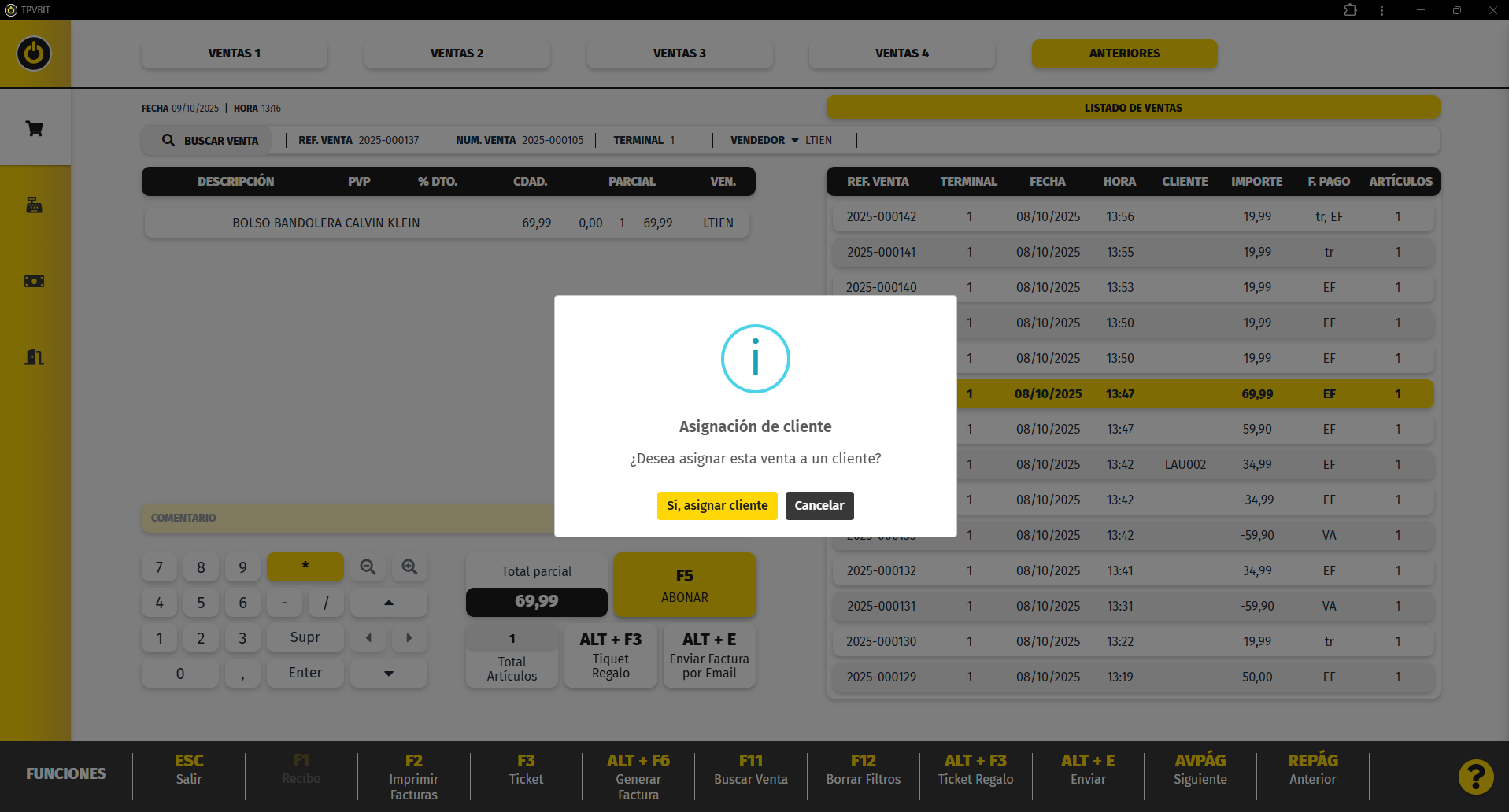Click the exit door sidebar icon
The width and height of the screenshot is (1509, 812).
coord(35,357)
